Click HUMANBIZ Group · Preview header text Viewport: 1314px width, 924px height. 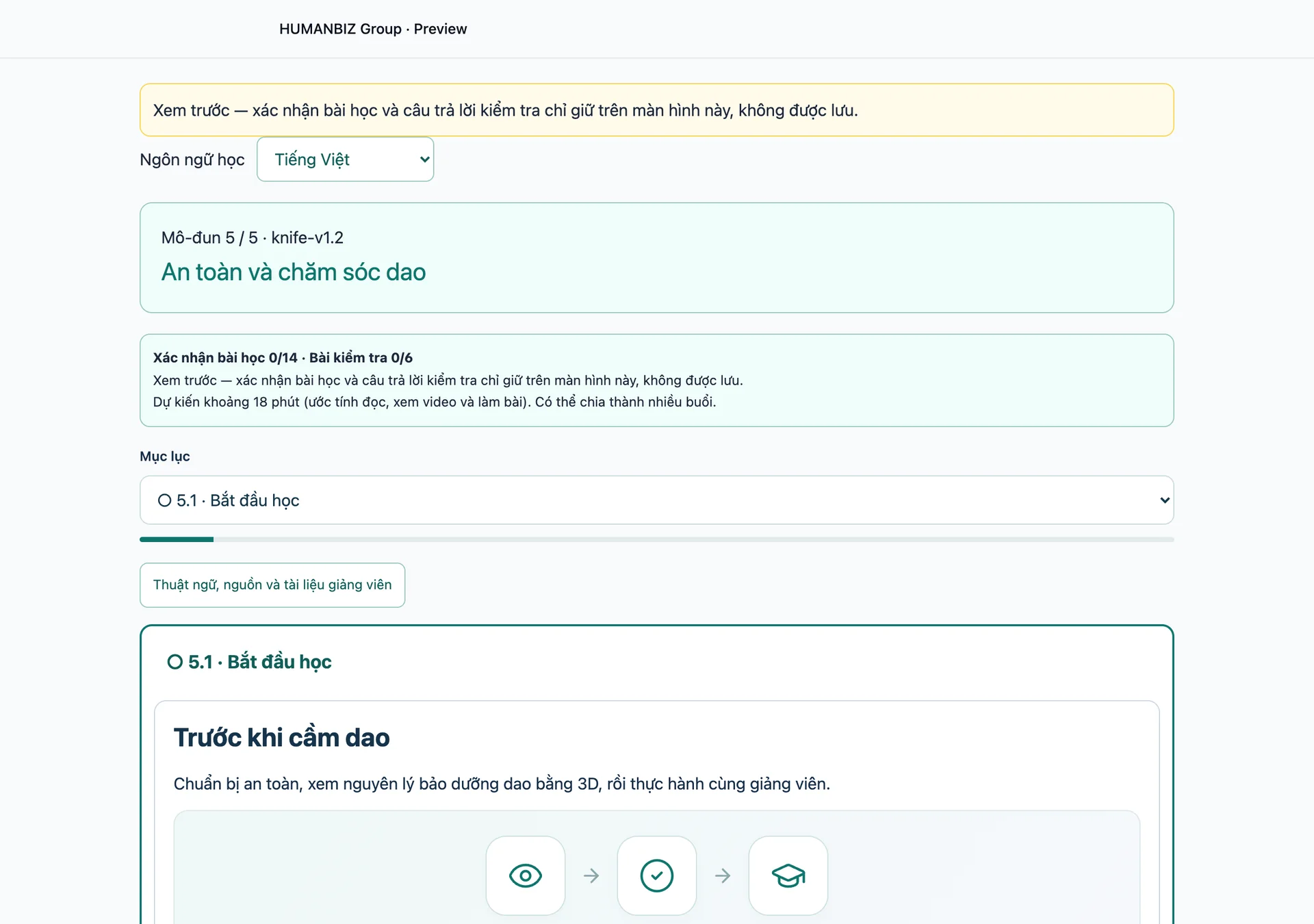373,29
